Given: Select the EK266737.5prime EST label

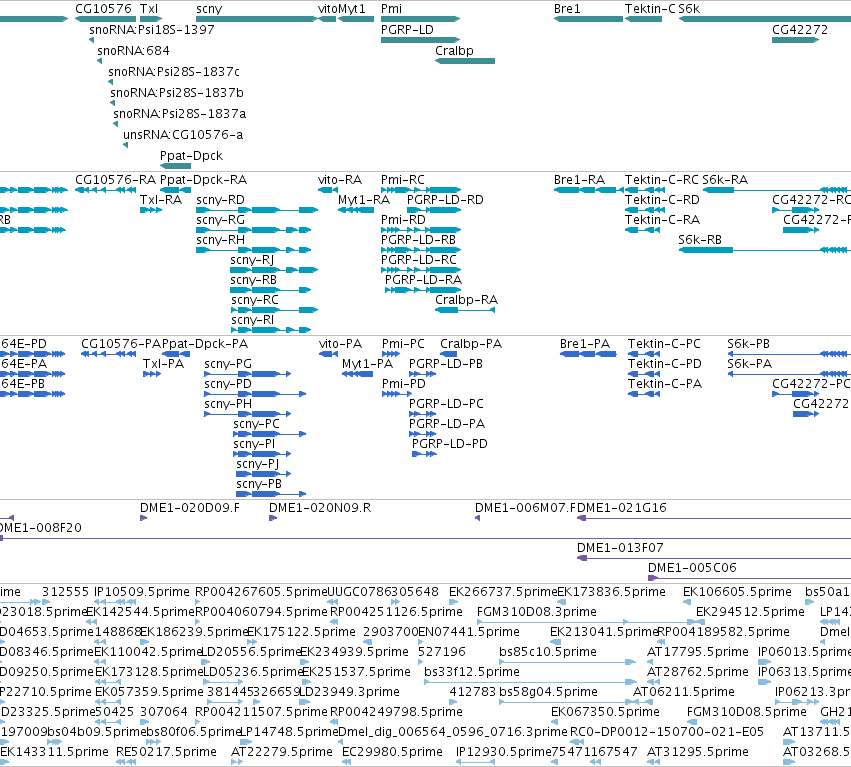Looking at the screenshot, I should (503, 592).
